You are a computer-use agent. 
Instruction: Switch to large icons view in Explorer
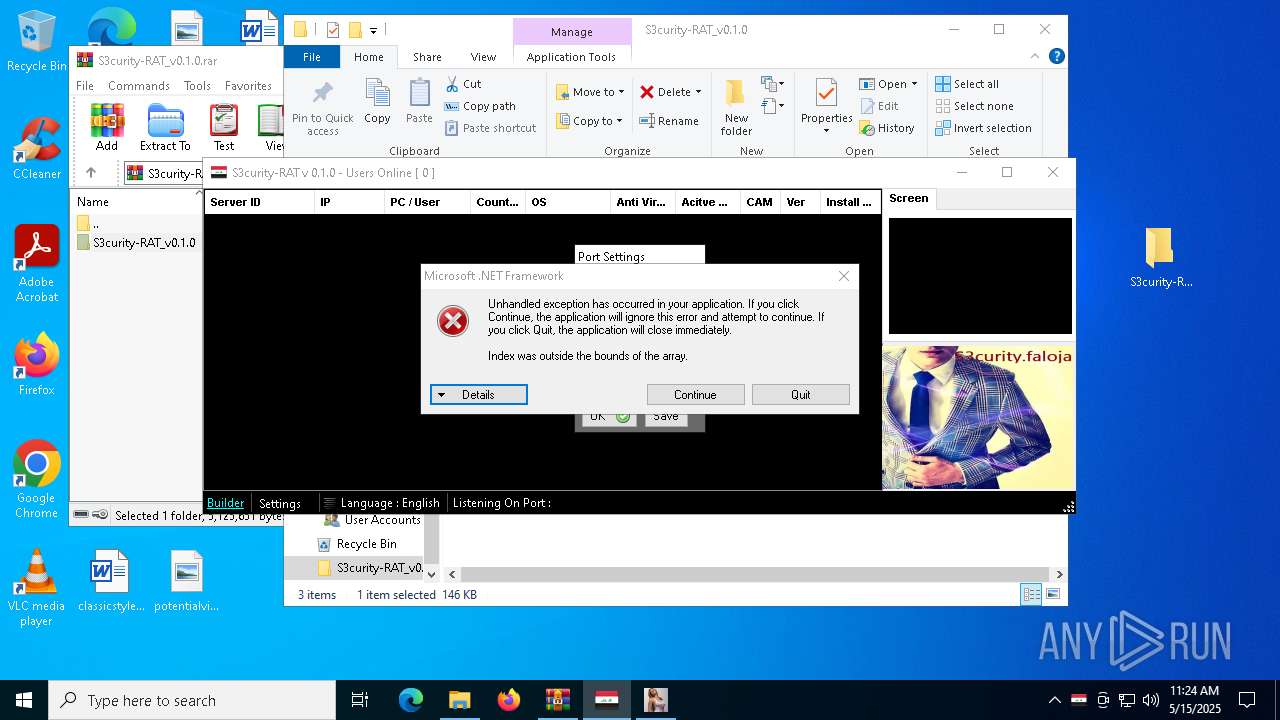[1052, 594]
